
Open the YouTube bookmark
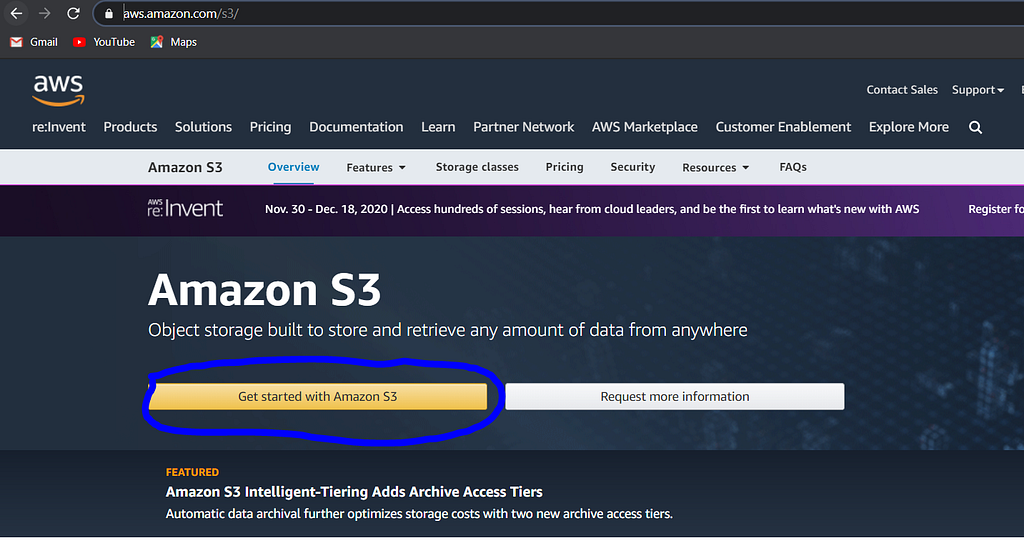104,42
